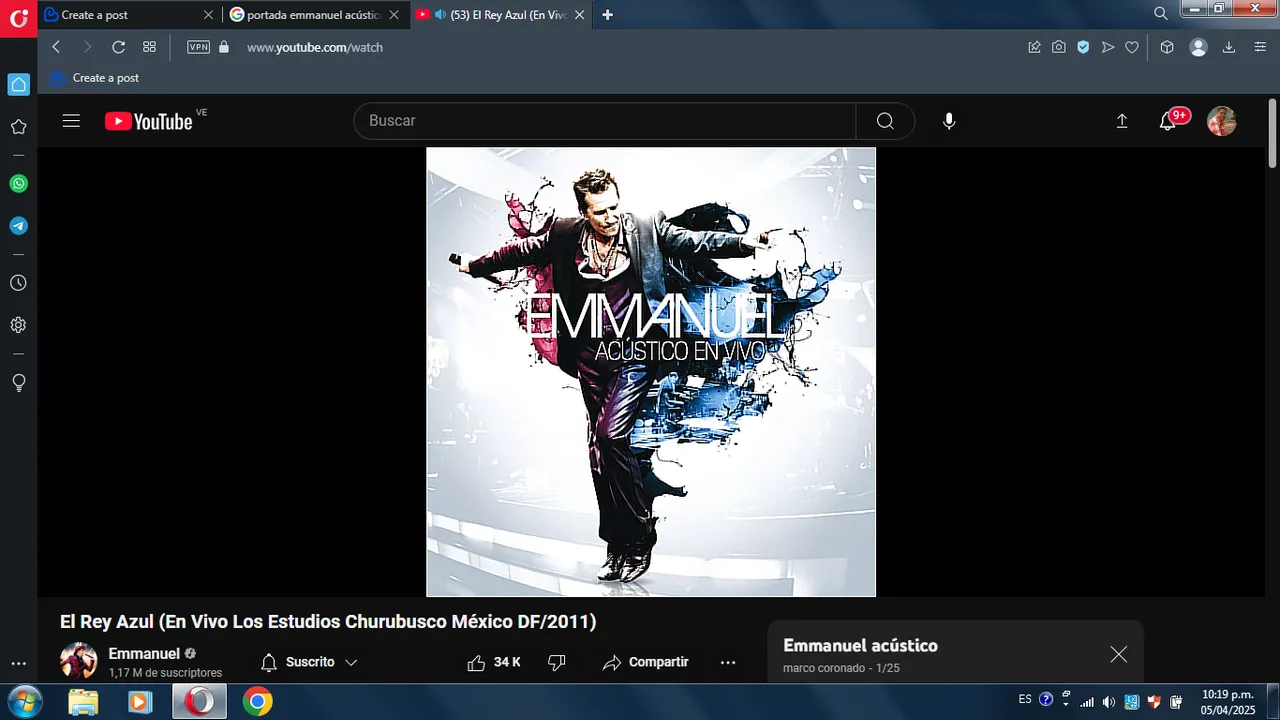Go back with browser back arrow
Screen dimensions: 1280x720
coord(56,47)
